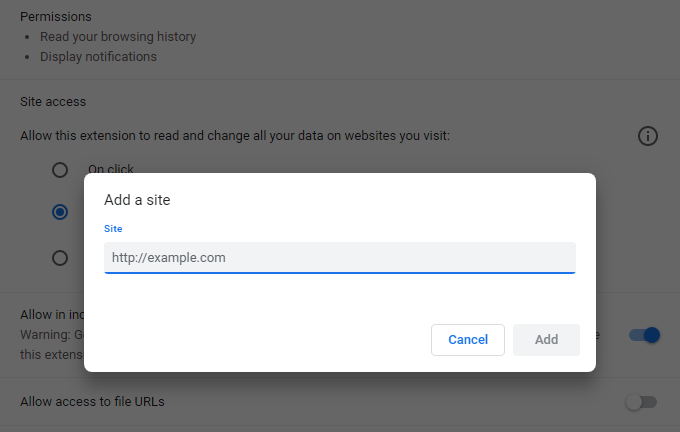Viewport: 680px width, 432px height.
Task: Click the Allow access to file URLs label
Action: 92,402
